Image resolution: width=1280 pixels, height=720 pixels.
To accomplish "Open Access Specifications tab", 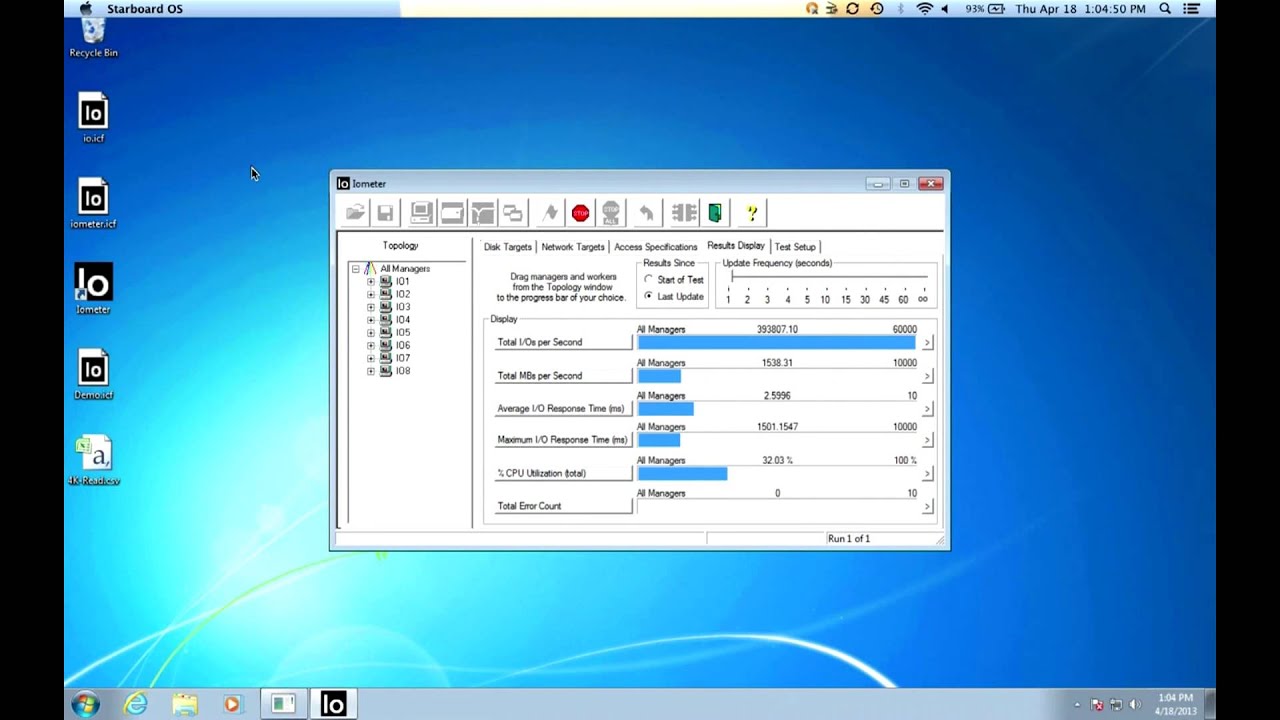I will pyautogui.click(x=656, y=247).
